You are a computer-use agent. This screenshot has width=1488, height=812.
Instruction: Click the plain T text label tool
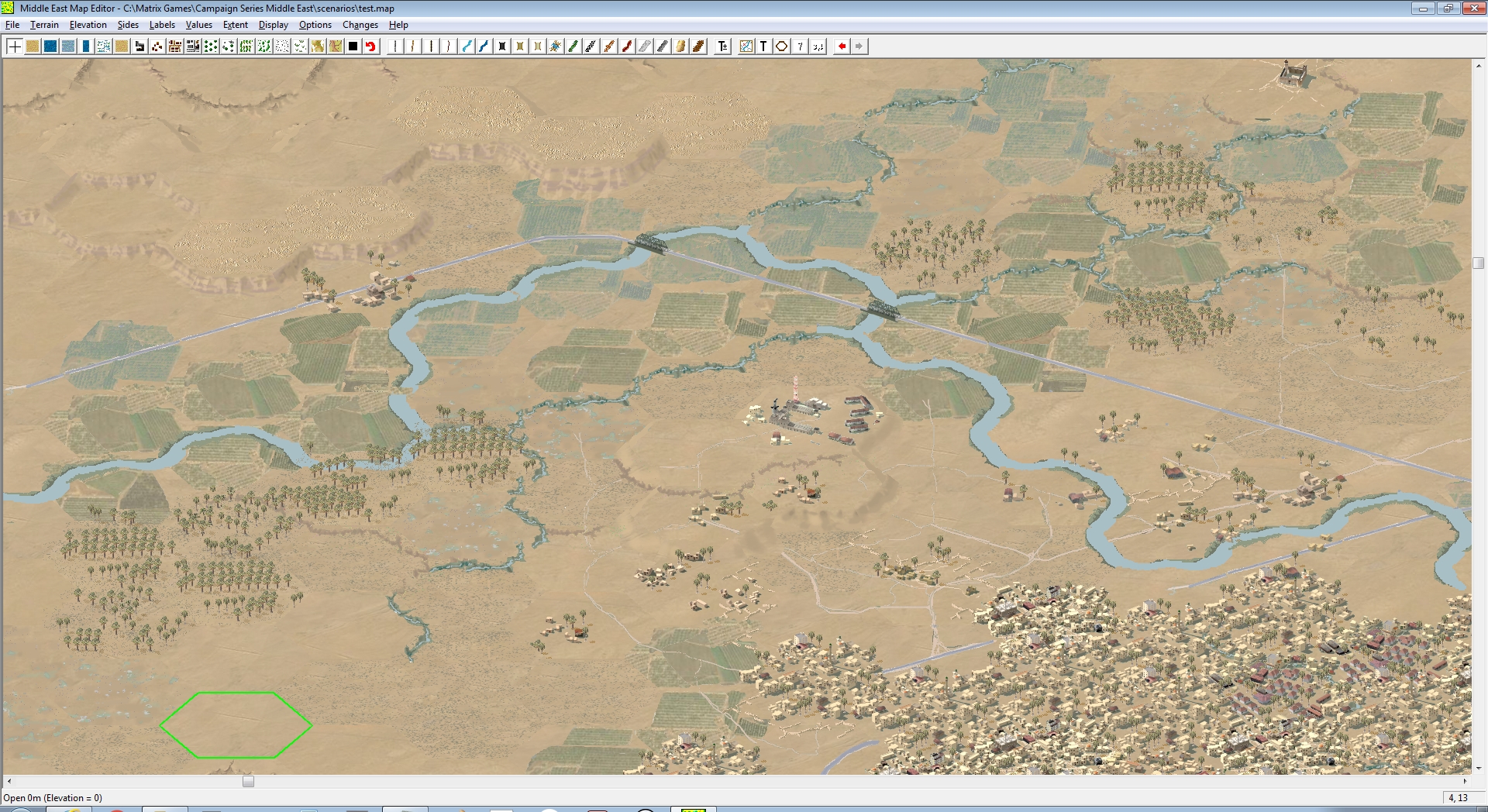click(x=763, y=46)
